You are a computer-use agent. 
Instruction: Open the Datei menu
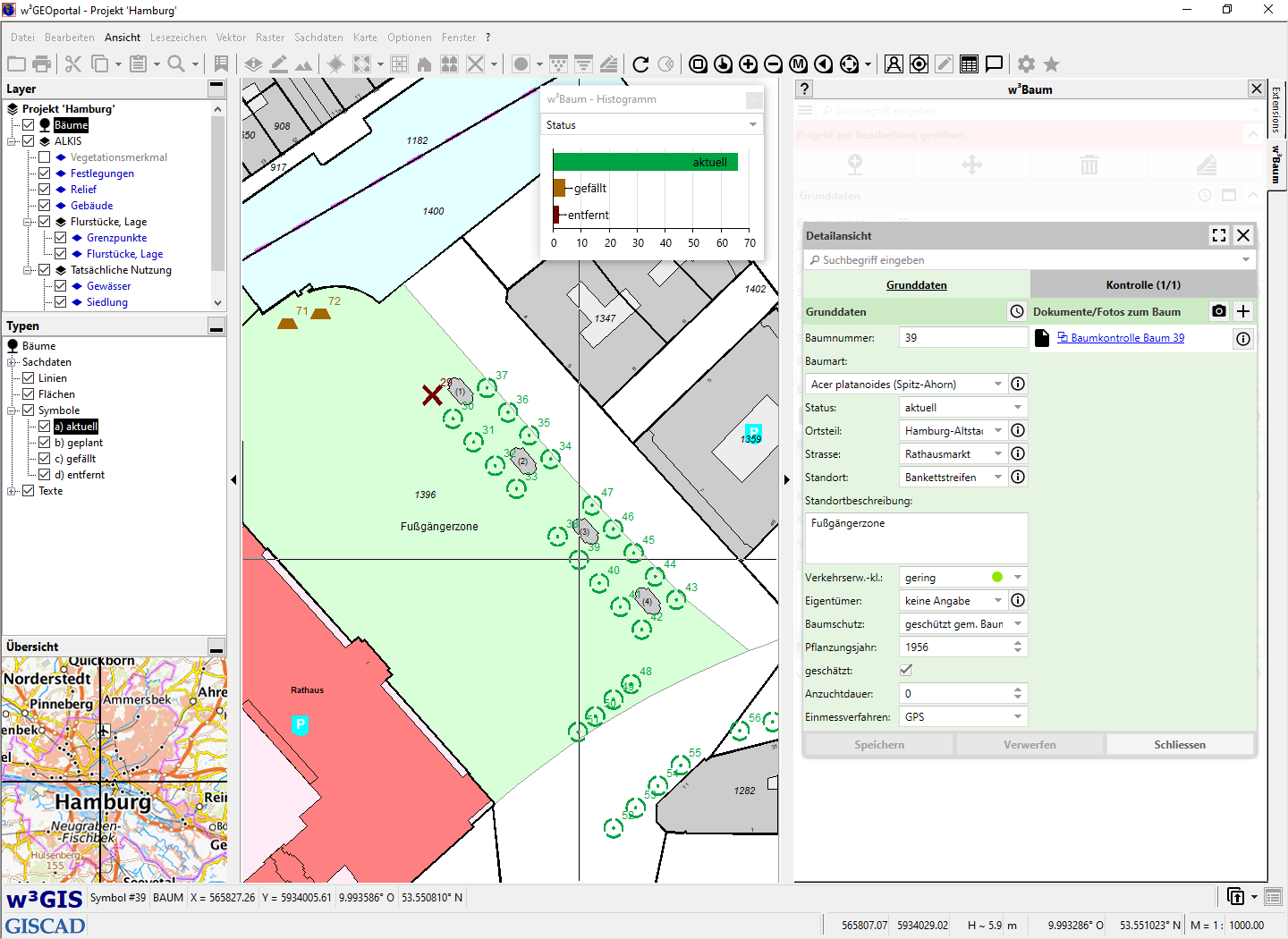point(23,38)
